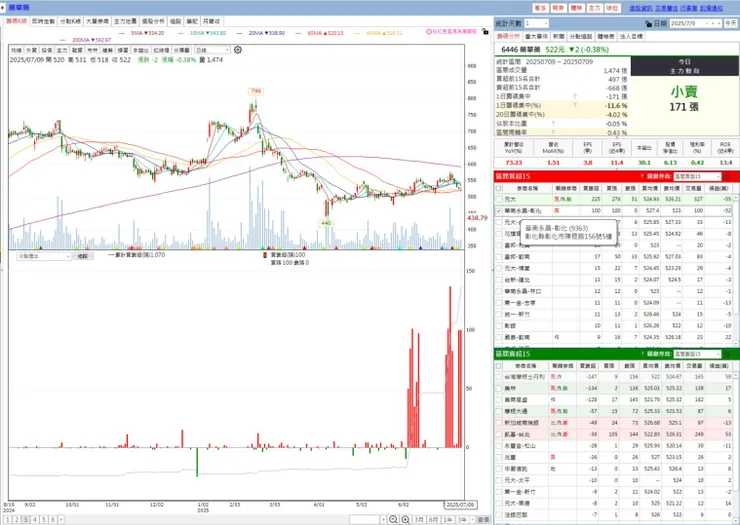Image resolution: width=740 pixels, height=525 pixels.
Task: Click help icon beside 1日籌碼集中 張 row
Action: (575, 96)
